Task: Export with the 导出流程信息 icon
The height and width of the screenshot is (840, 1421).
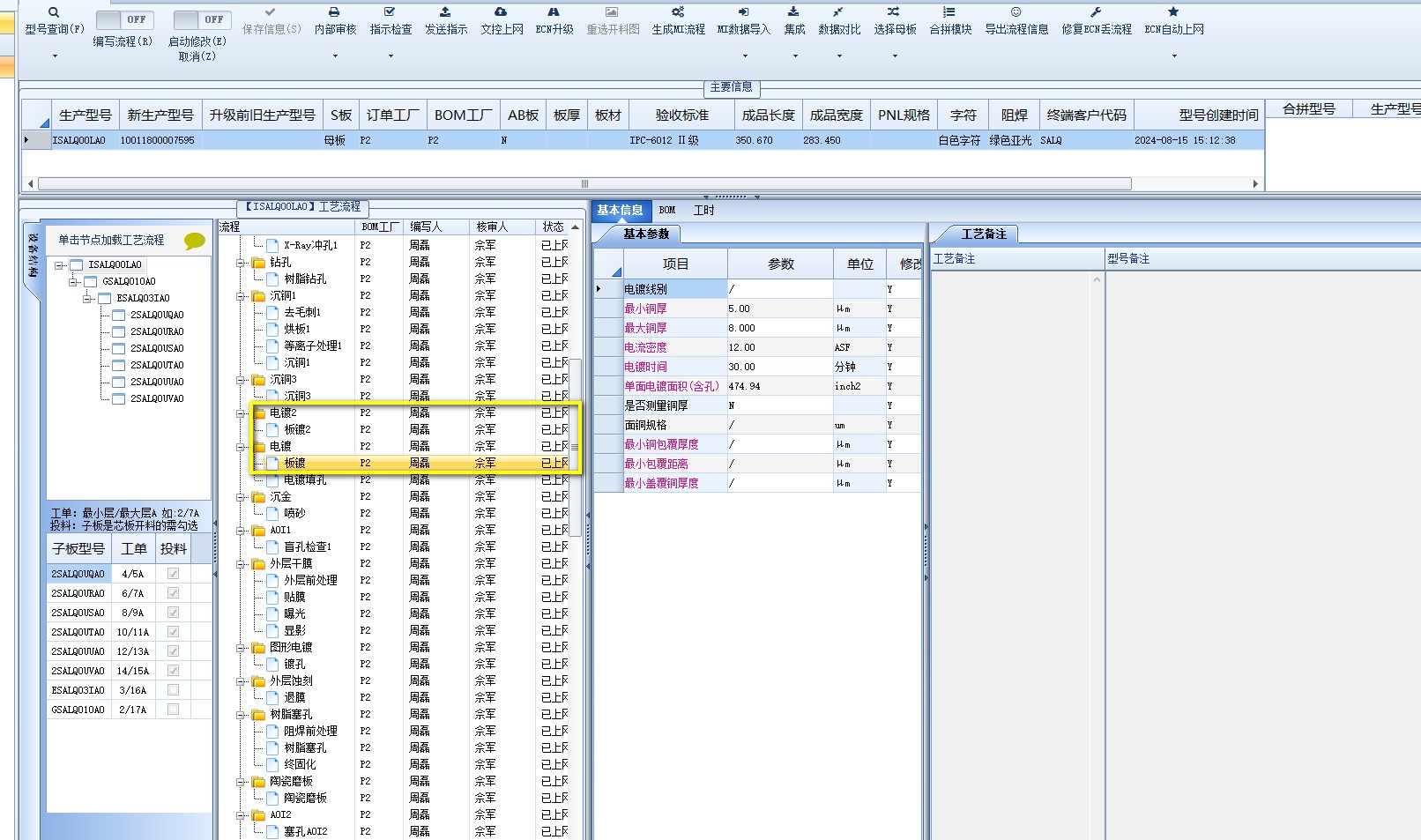Action: point(1016,12)
